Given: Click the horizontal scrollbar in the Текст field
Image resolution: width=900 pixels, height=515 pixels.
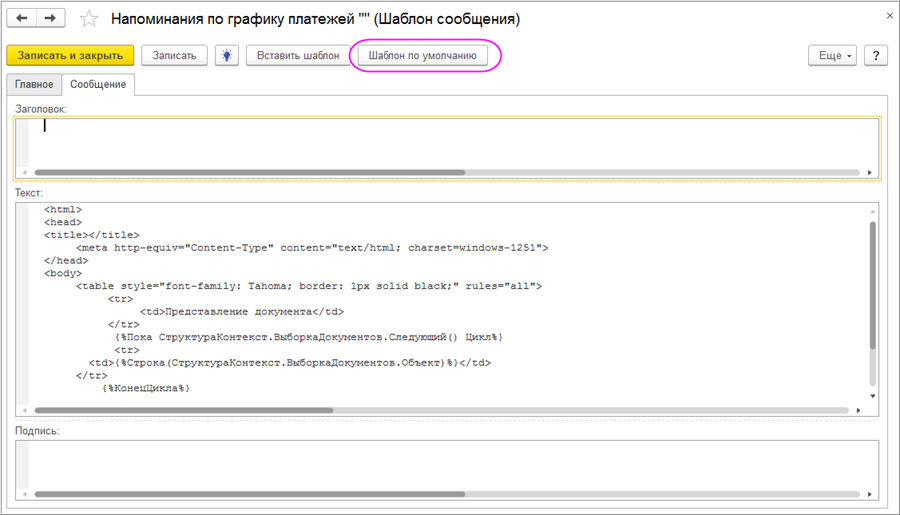Looking at the screenshot, I should [184, 410].
